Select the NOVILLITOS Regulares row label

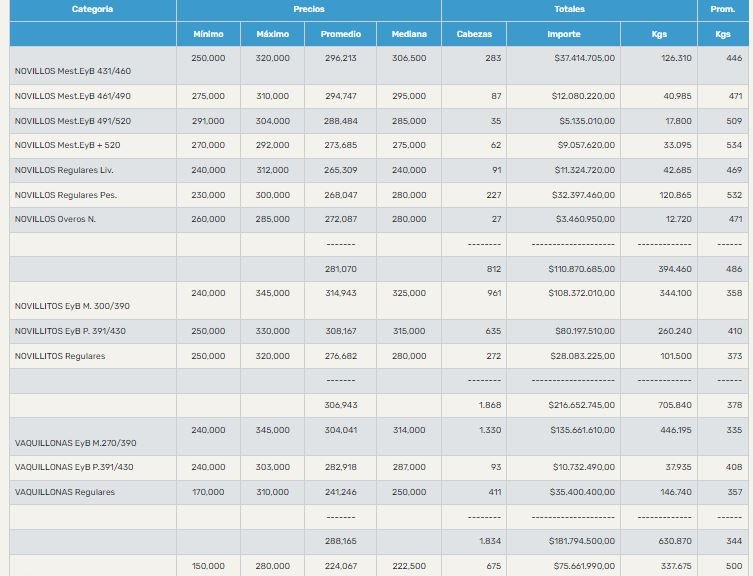(x=60, y=355)
